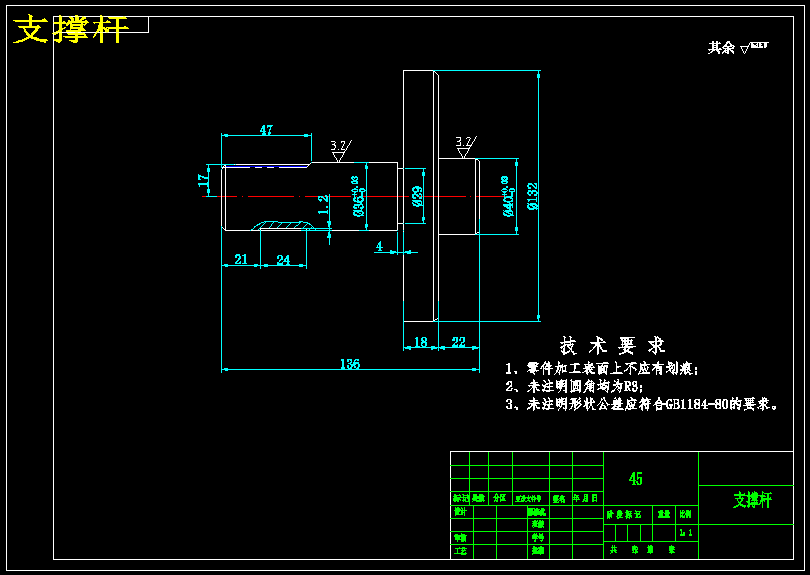Select the 47 length dimension

click(x=266, y=130)
